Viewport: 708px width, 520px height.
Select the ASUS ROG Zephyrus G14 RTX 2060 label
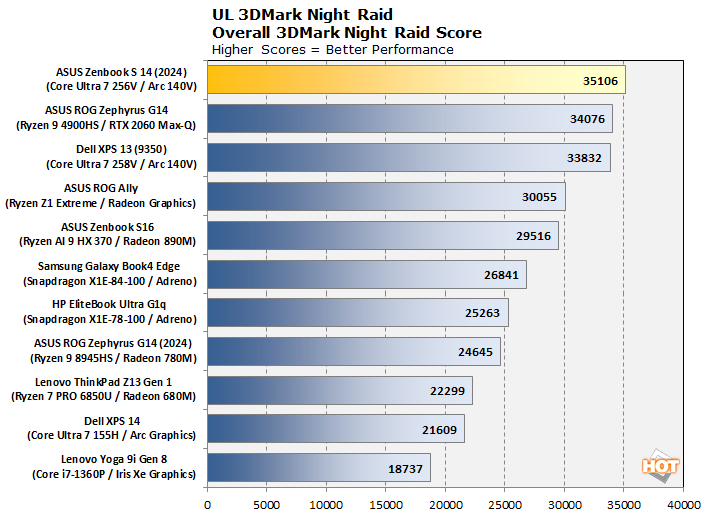pos(107,110)
